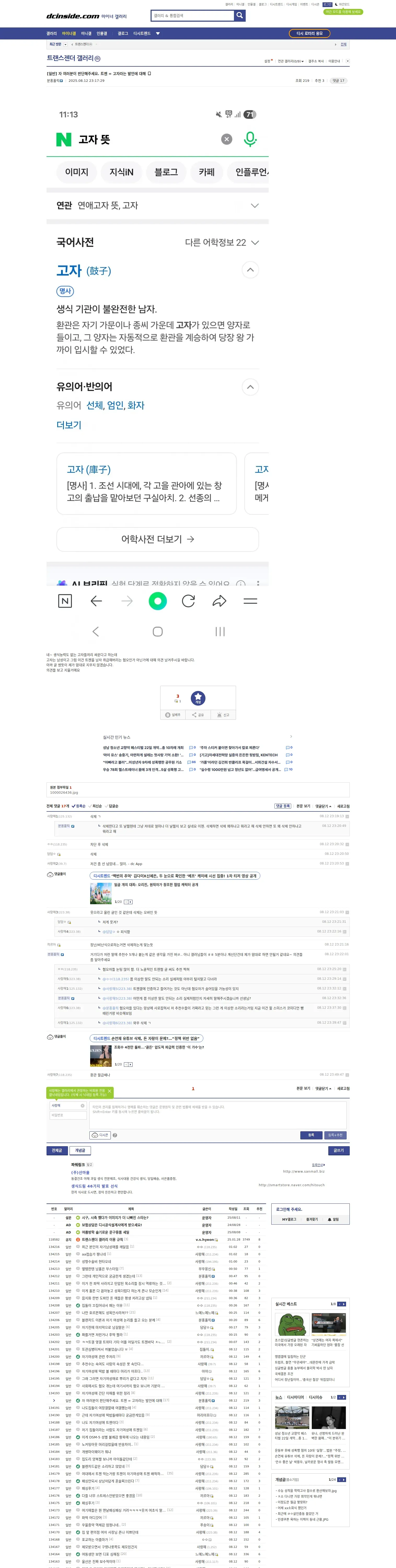Click the 글쓰기 write post button

coord(339,1150)
